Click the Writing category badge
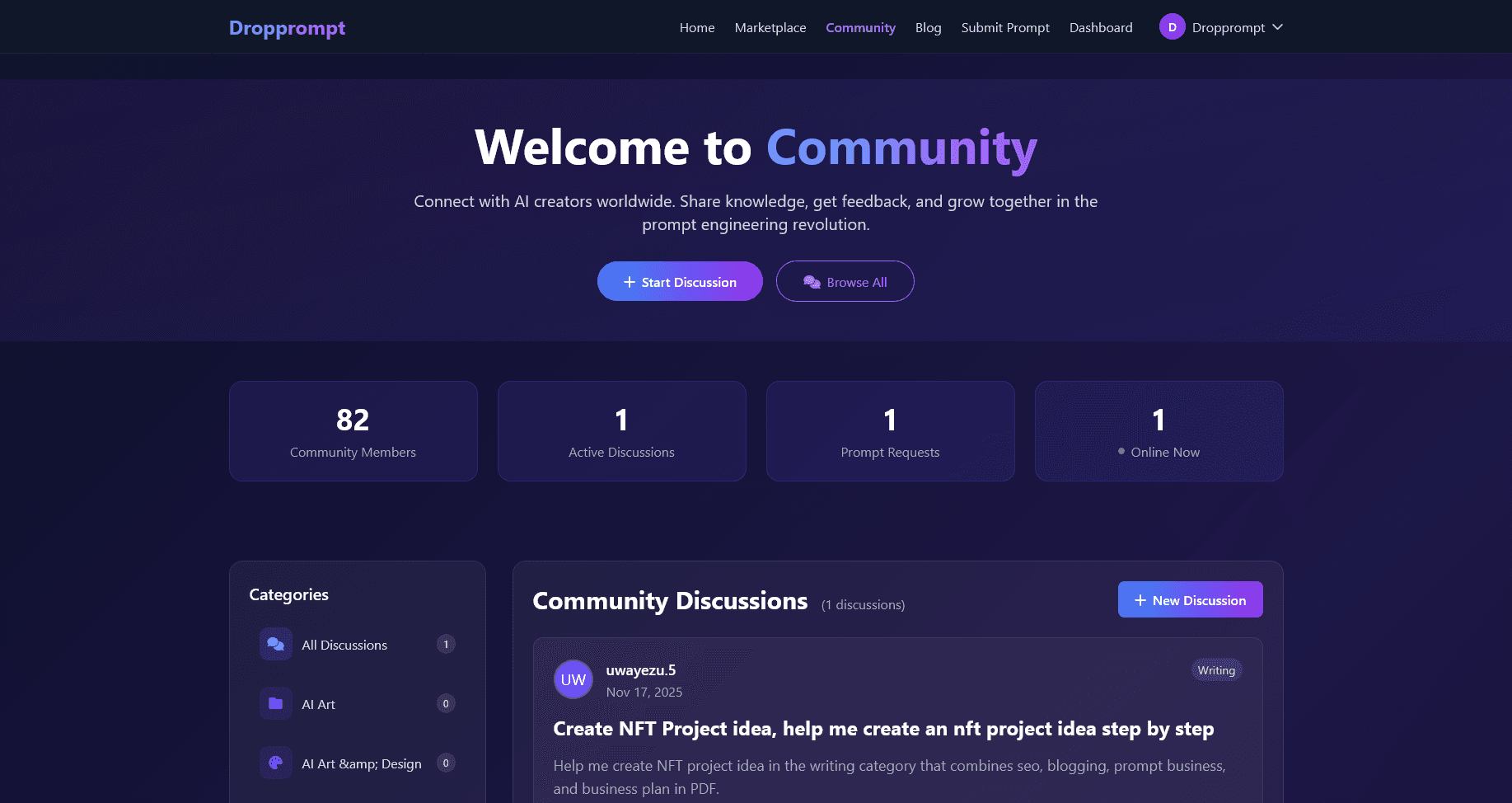This screenshot has height=803, width=1512. 1216,670
